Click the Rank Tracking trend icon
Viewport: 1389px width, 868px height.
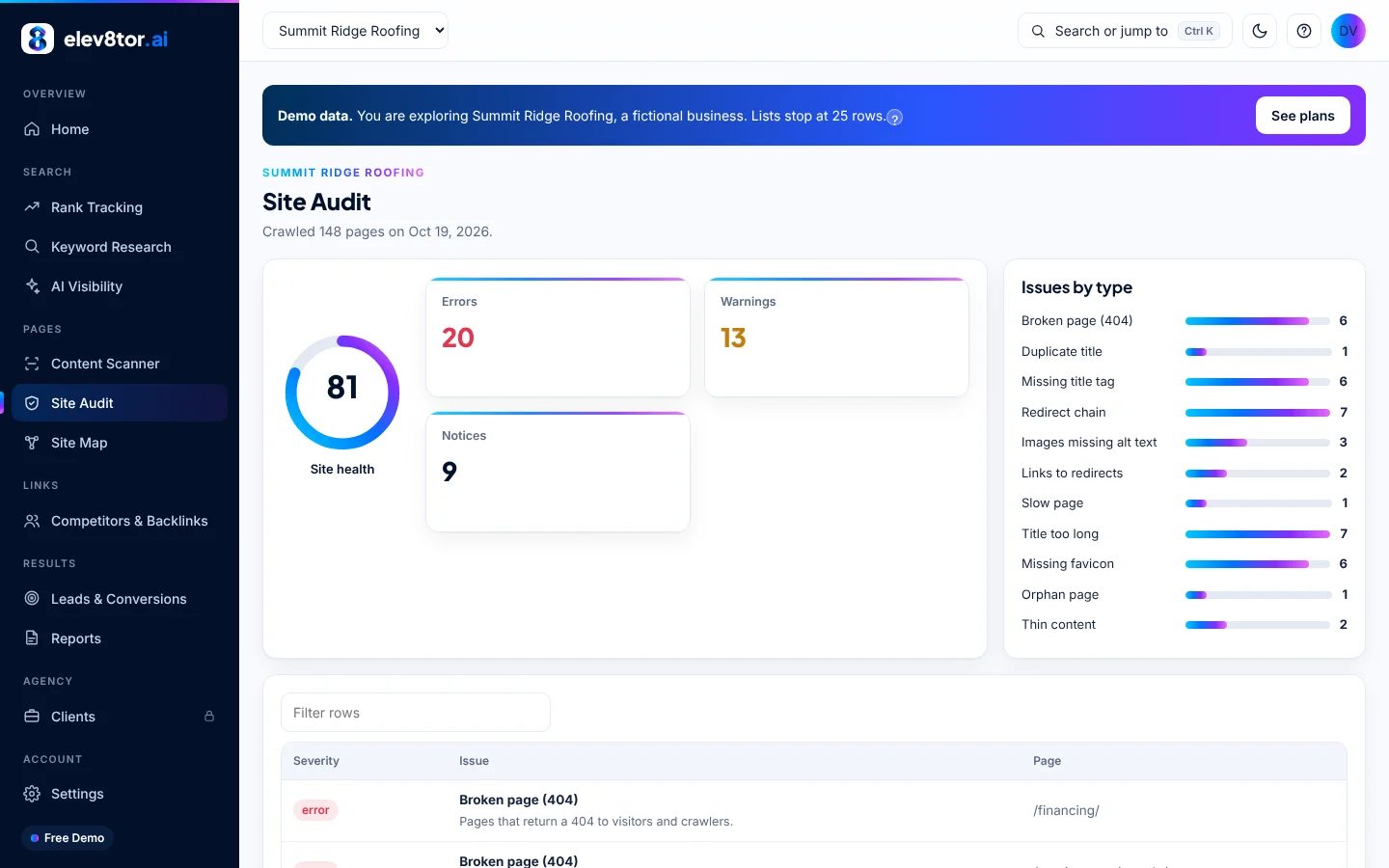32,207
